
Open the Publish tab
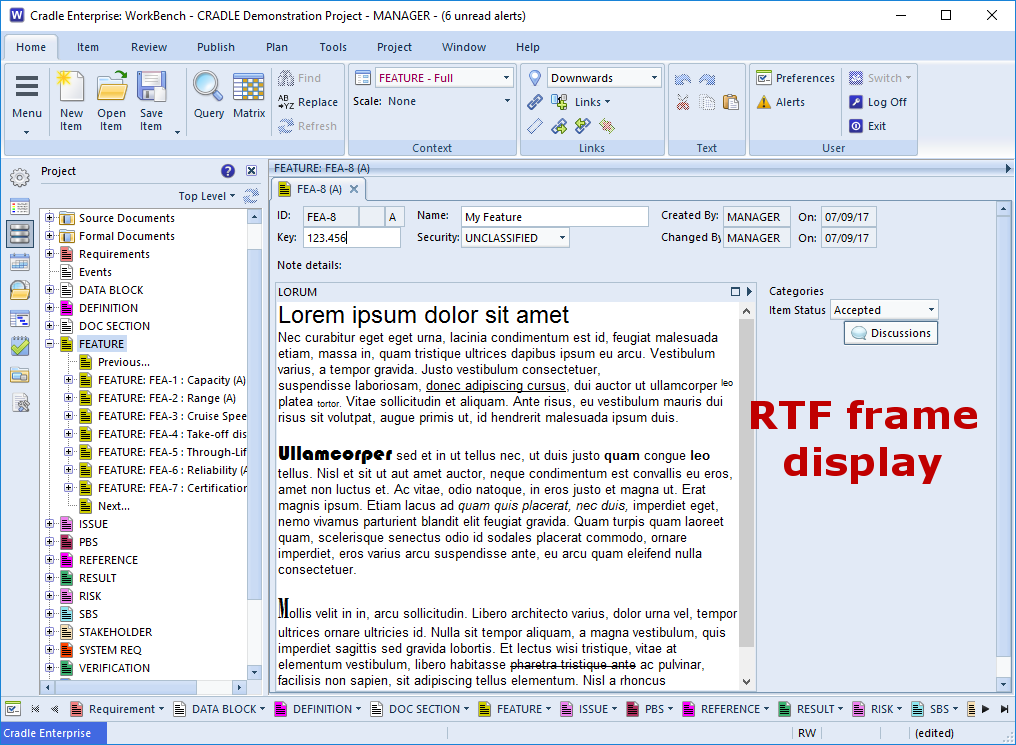[x=216, y=47]
